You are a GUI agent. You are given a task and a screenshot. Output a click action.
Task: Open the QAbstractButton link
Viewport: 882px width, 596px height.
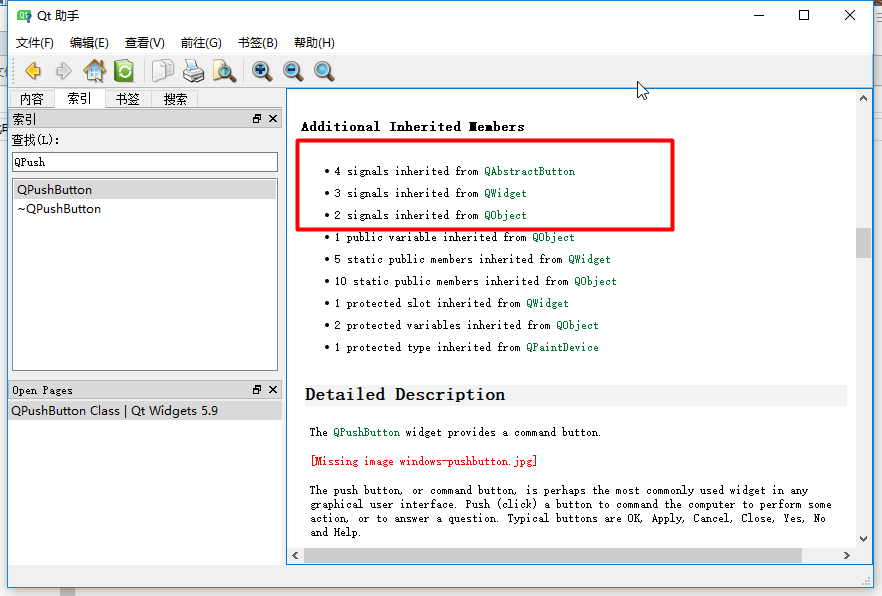(529, 171)
